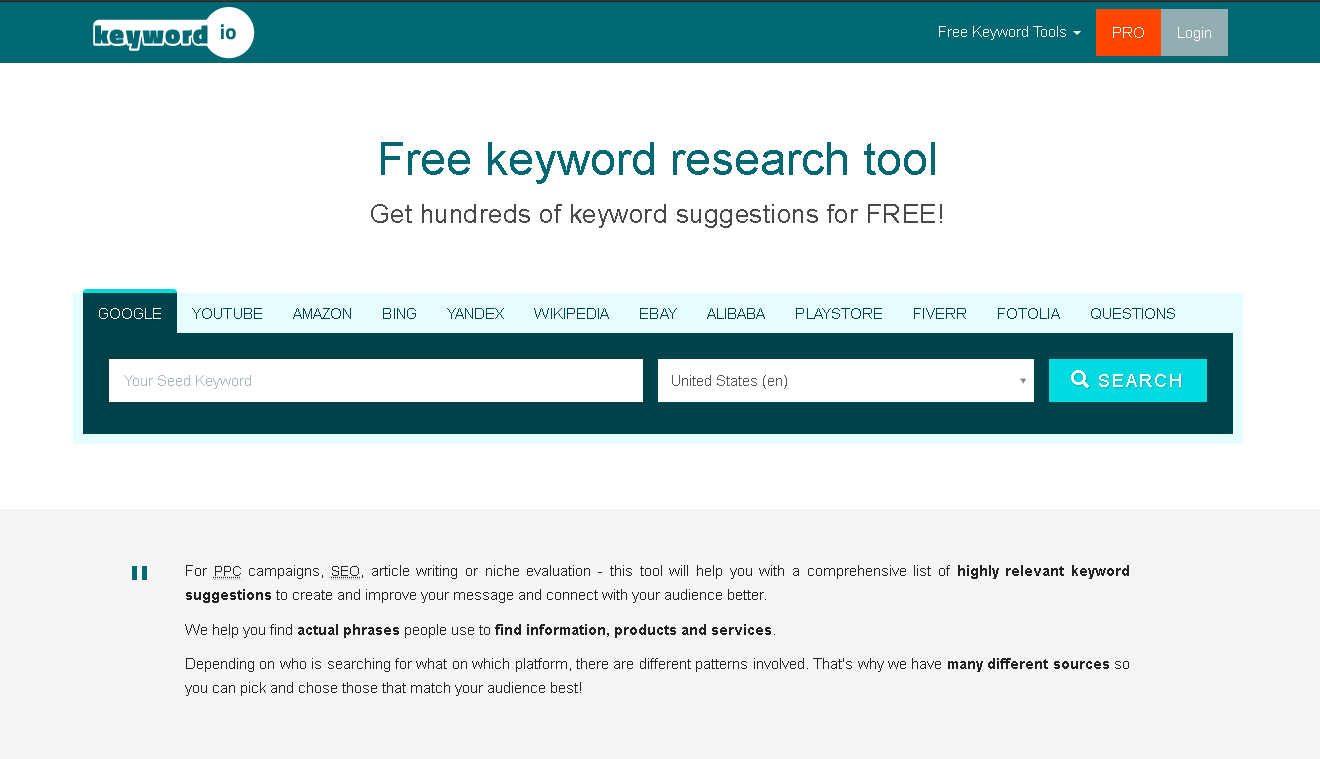Image resolution: width=1320 pixels, height=759 pixels.
Task: Click the SEO abbreviation in the description
Action: (x=345, y=571)
